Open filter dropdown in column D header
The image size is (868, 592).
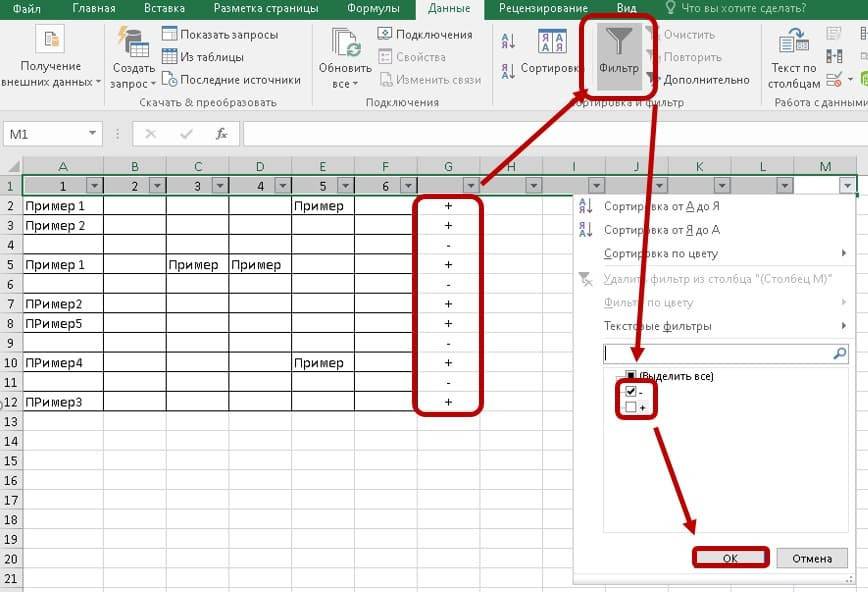pos(283,186)
